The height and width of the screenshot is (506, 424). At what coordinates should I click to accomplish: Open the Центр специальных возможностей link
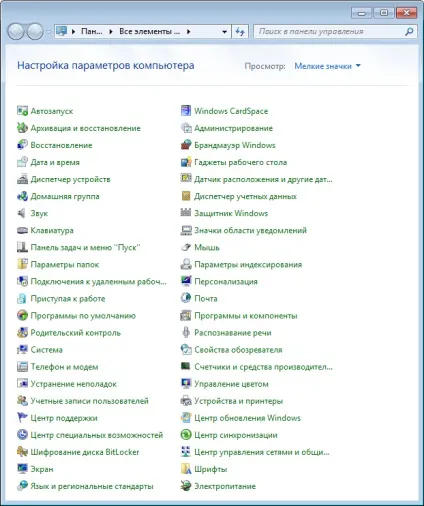[97, 435]
